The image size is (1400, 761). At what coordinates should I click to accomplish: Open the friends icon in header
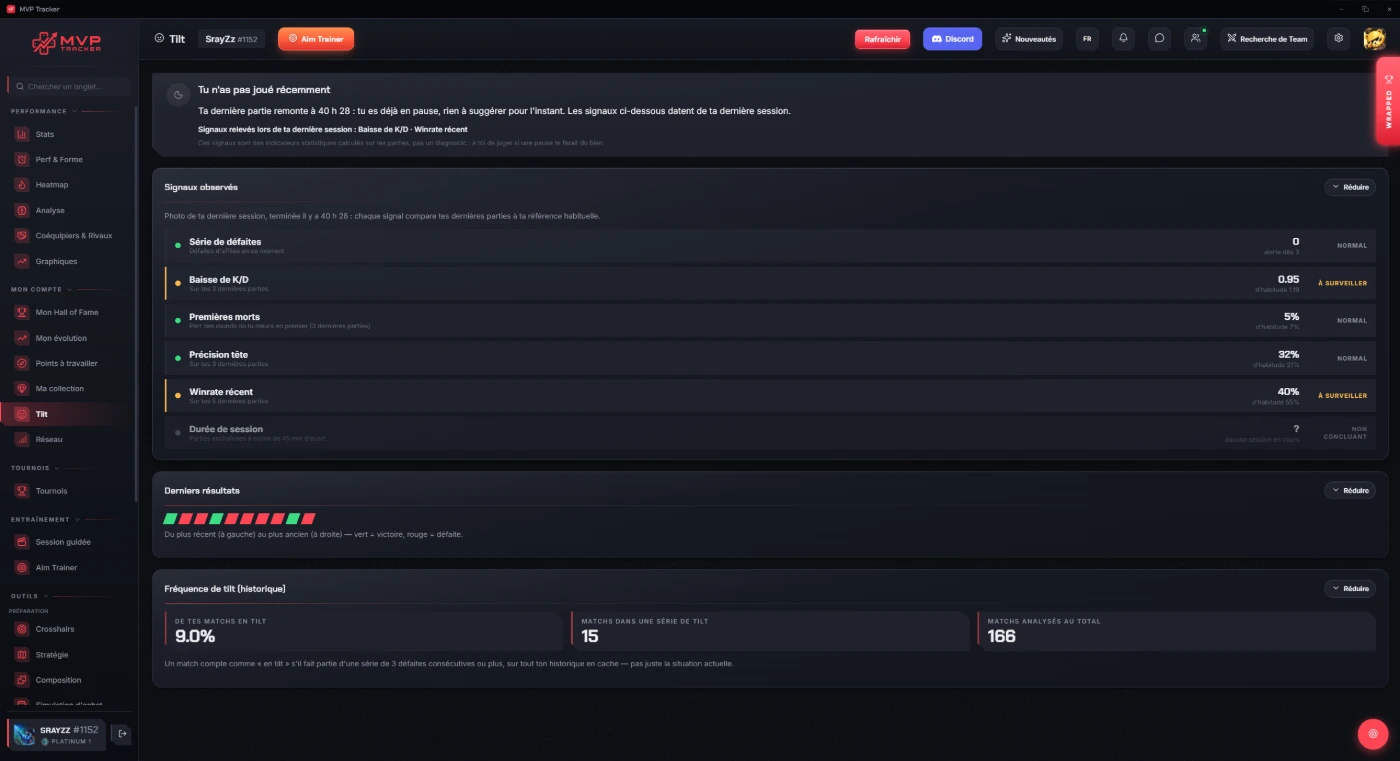[1195, 39]
